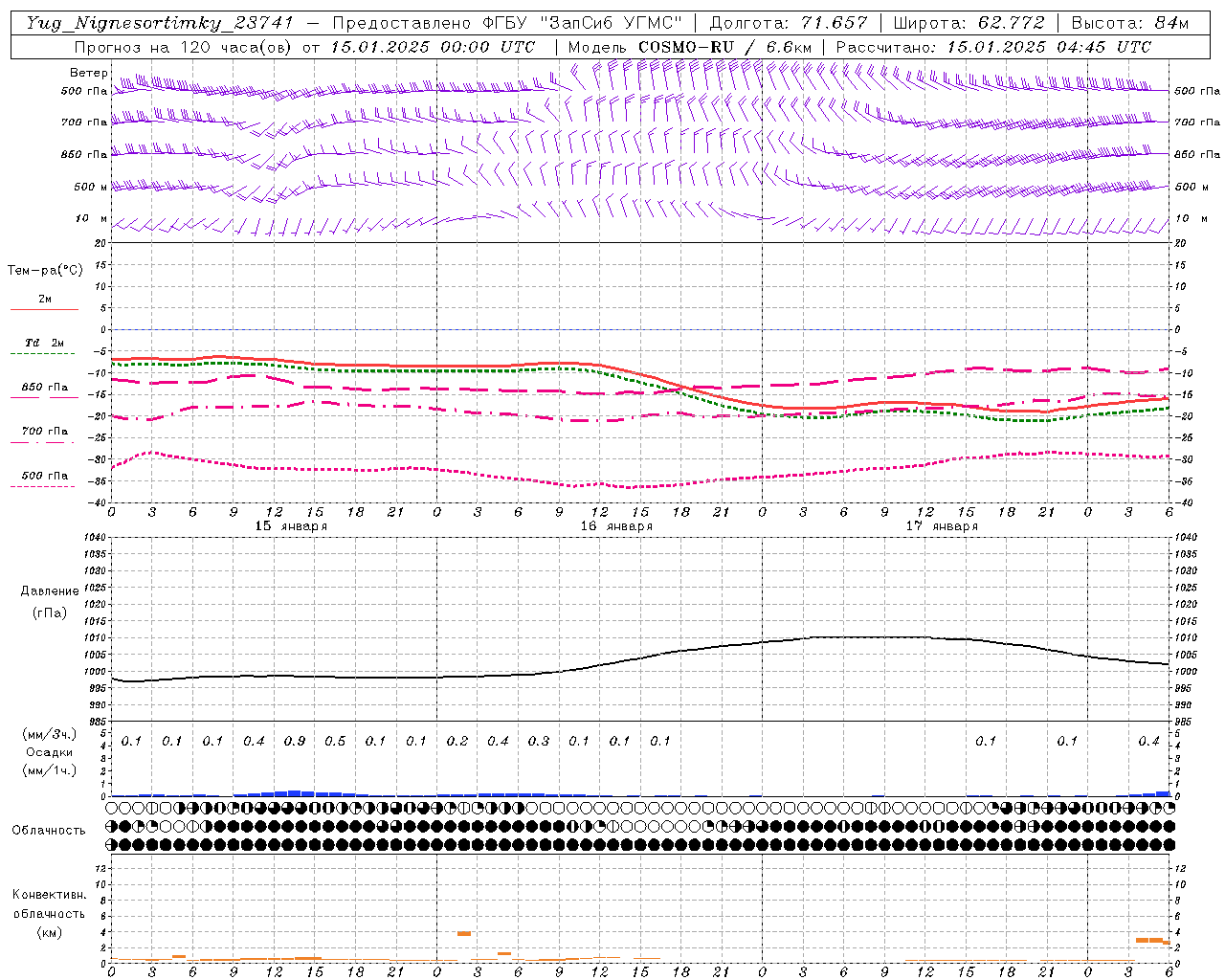Screen dimensions: 1225x980
Task: Click the 'Широта: 62.772' value
Action: point(969,23)
